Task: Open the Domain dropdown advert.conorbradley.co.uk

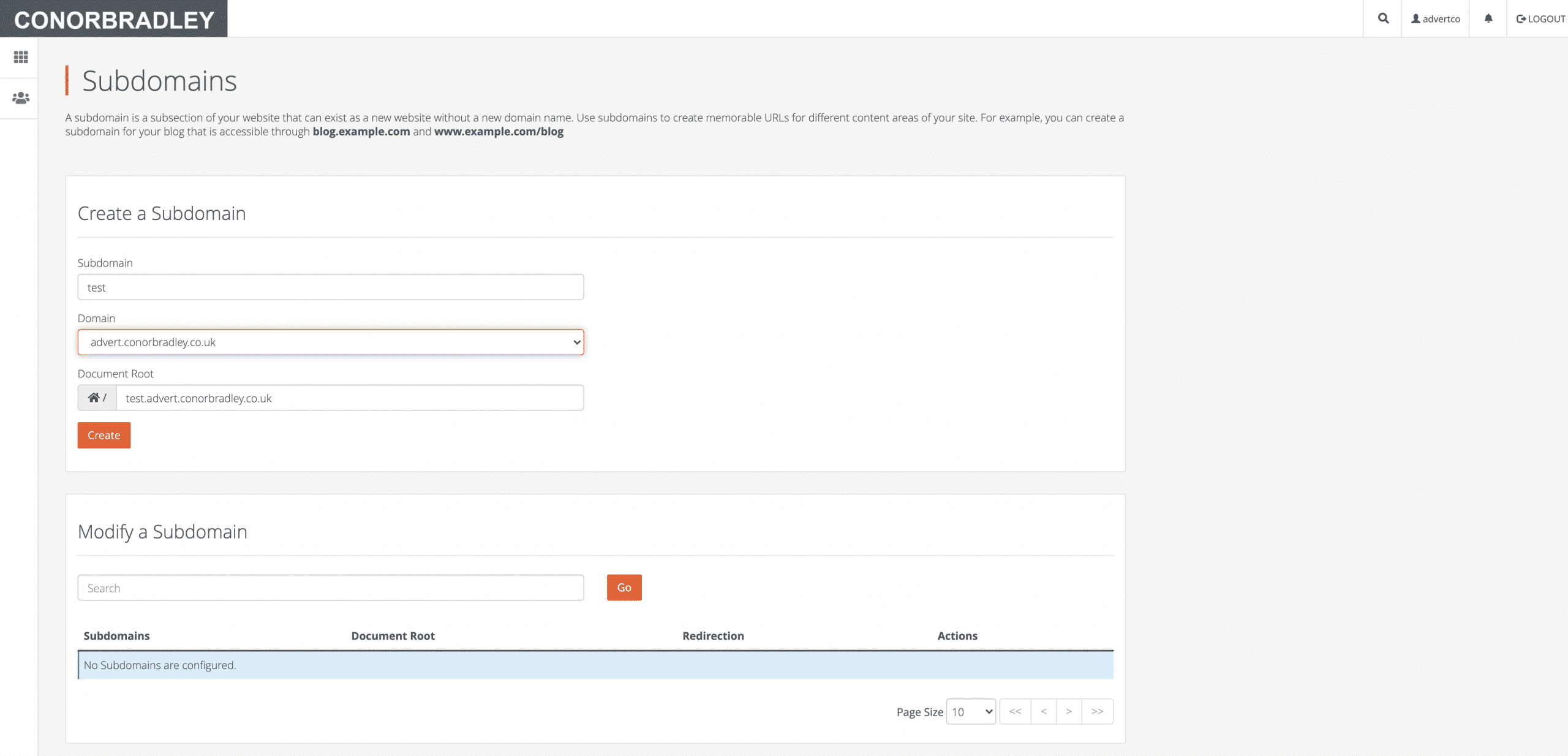Action: (331, 342)
